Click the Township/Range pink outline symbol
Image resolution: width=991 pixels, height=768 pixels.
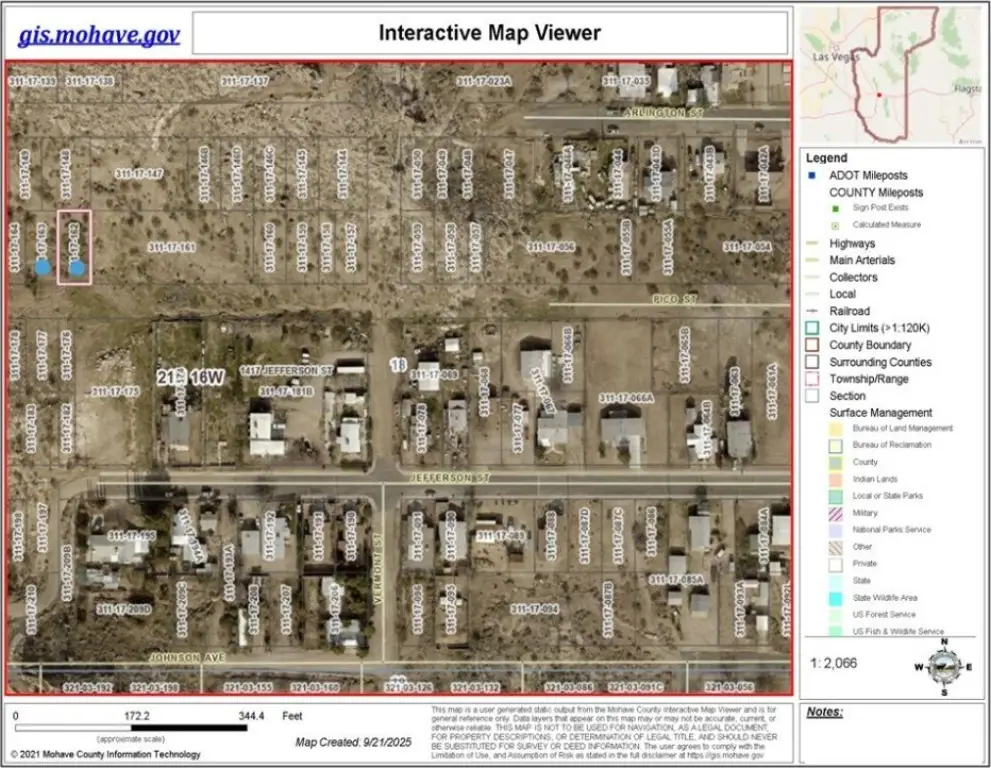pos(812,379)
